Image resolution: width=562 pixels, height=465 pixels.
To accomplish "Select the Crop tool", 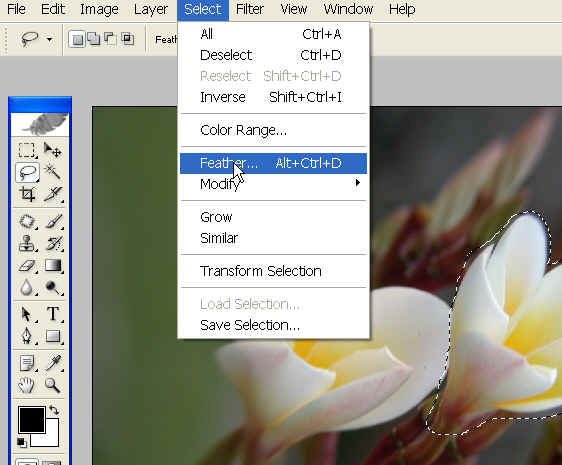I will pyautogui.click(x=27, y=194).
